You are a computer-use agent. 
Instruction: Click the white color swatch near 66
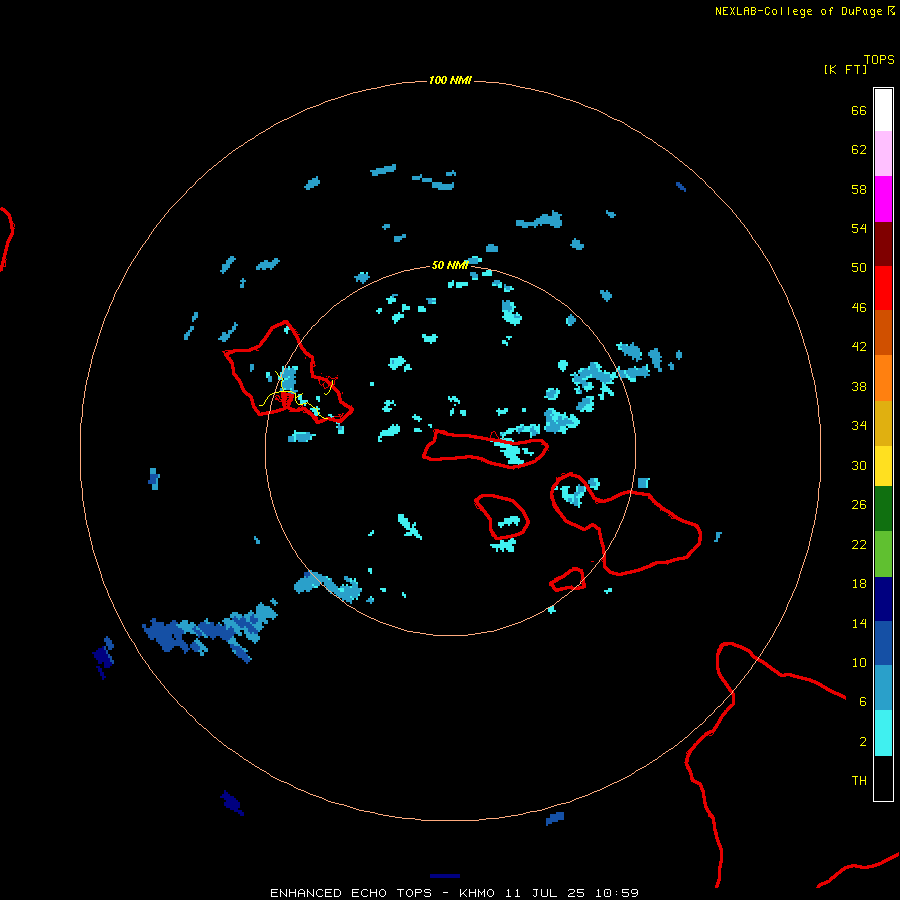(x=883, y=110)
